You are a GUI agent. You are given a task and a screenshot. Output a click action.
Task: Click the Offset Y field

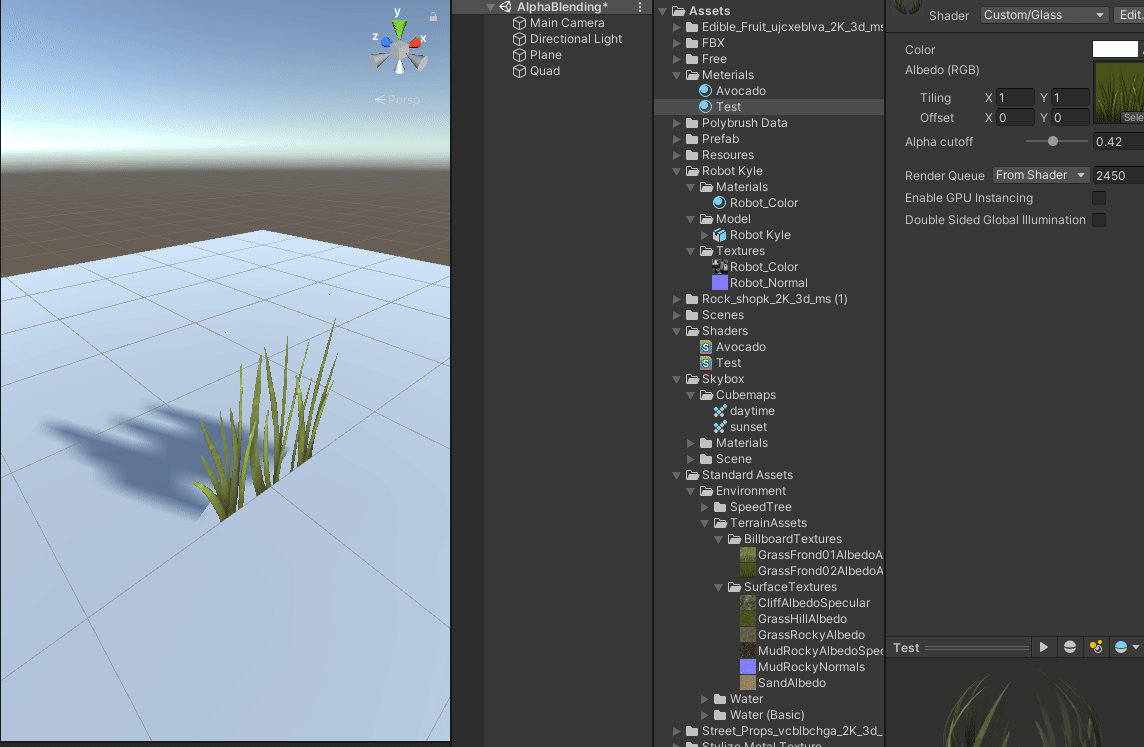pyautogui.click(x=1070, y=117)
